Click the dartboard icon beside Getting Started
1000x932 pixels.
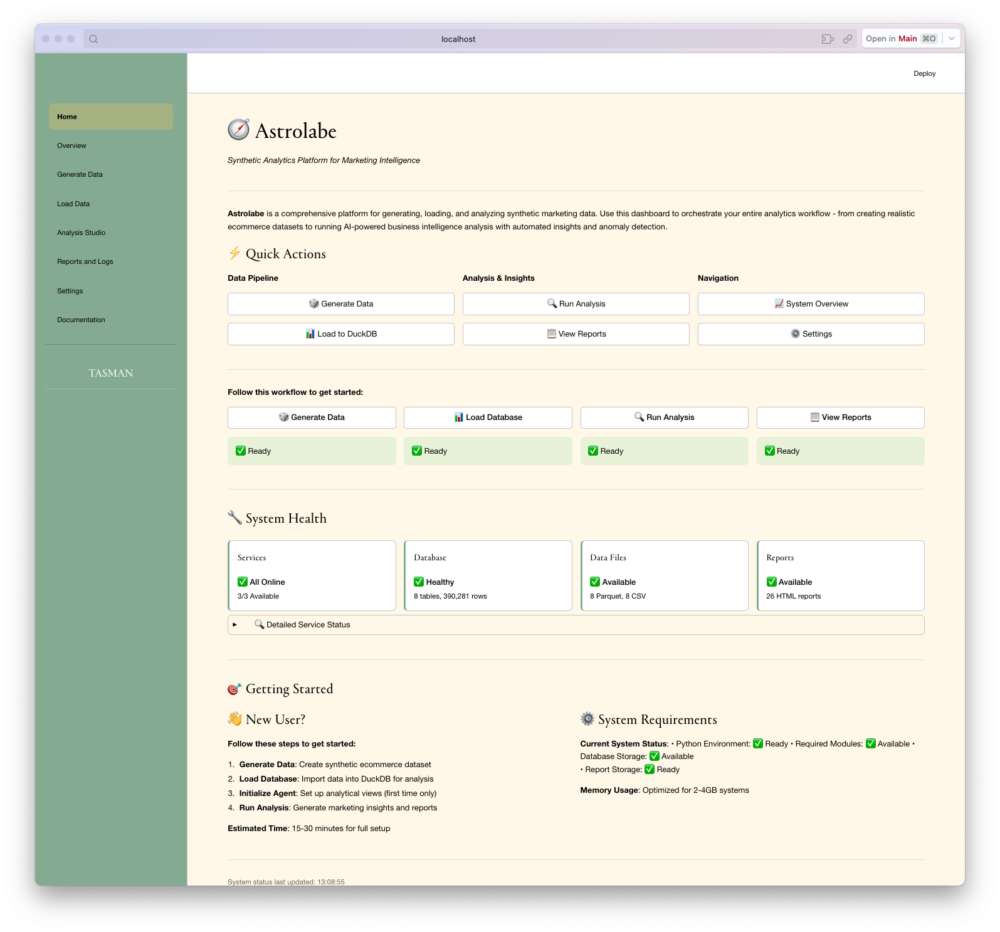click(234, 688)
